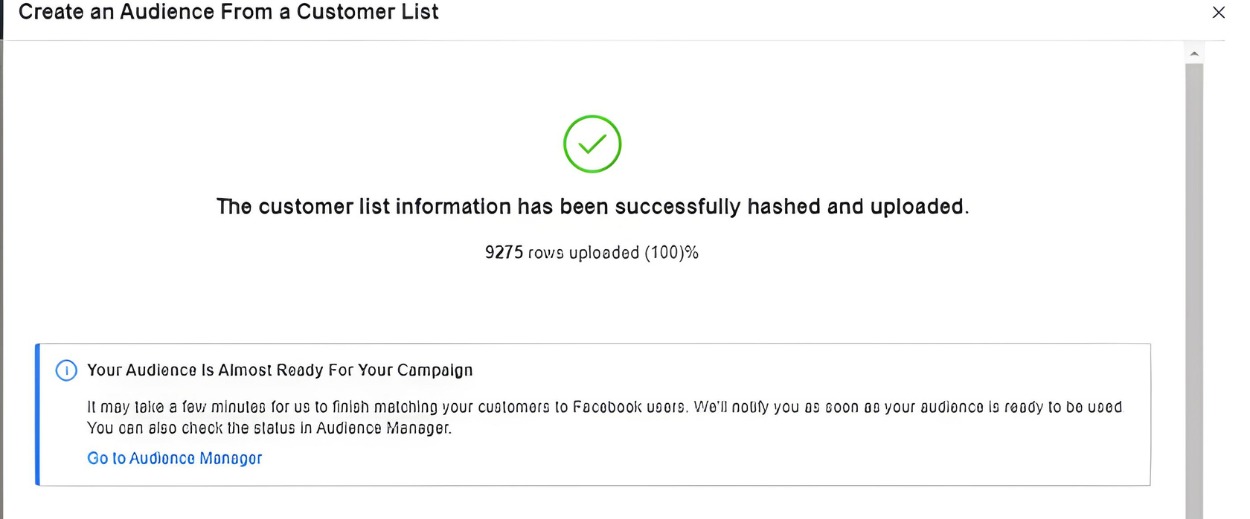Click the vertical scrollbar thumb

point(1194,290)
